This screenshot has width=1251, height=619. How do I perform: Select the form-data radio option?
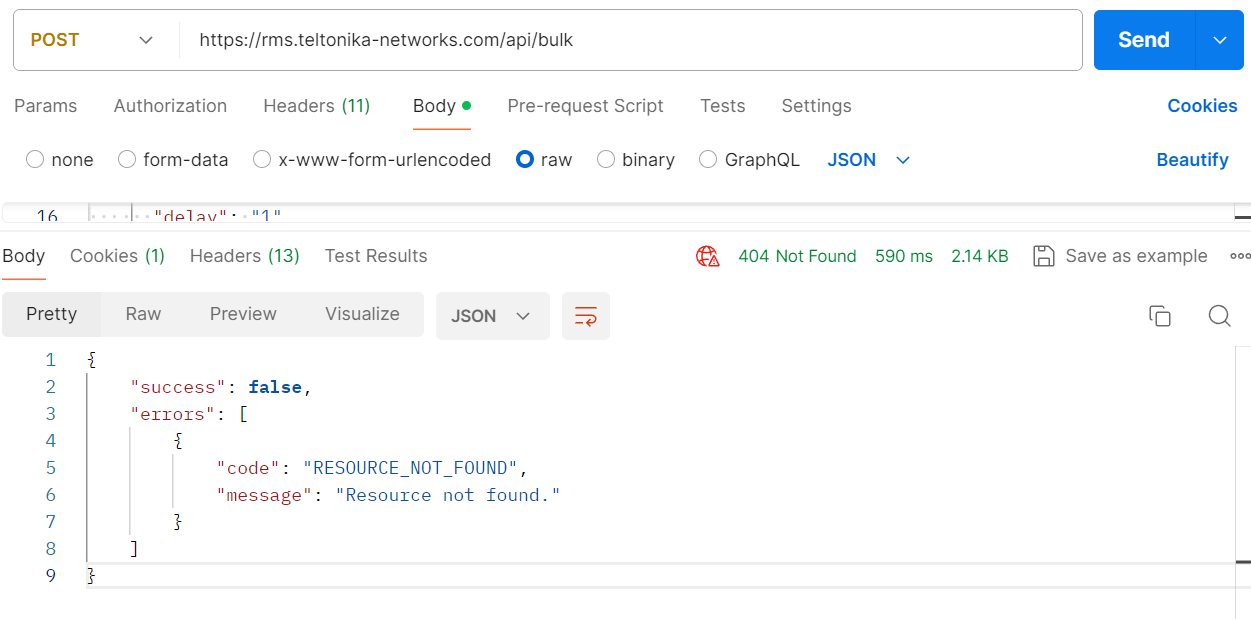127,160
